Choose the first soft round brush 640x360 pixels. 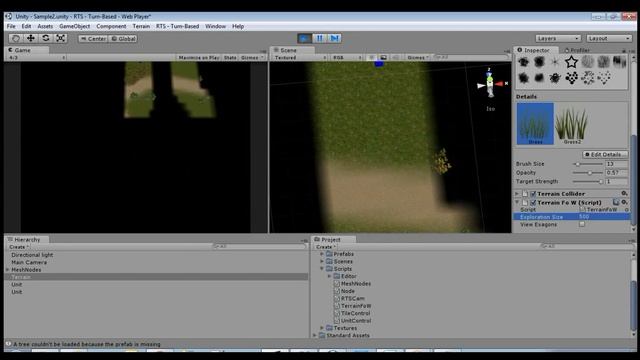click(524, 62)
